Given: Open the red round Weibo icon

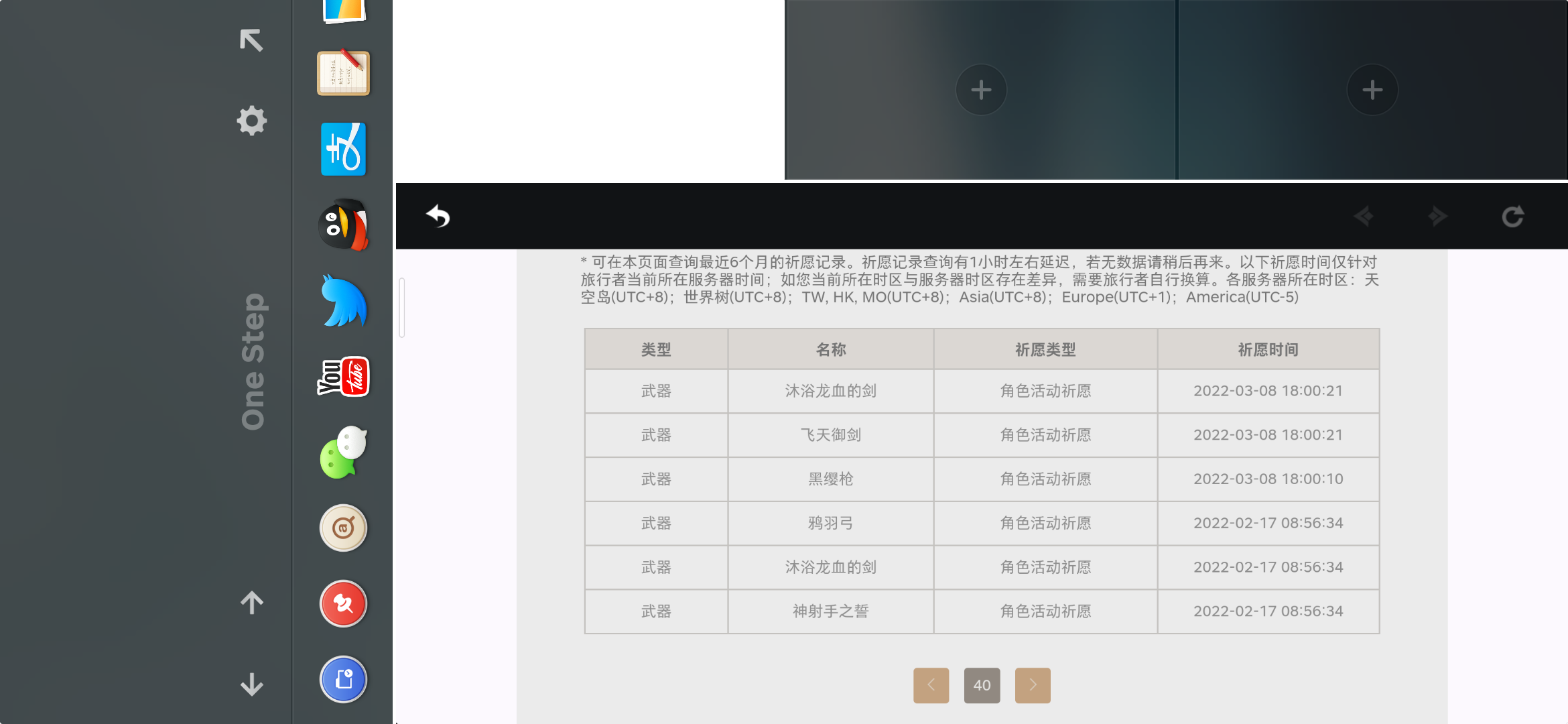Looking at the screenshot, I should (343, 604).
